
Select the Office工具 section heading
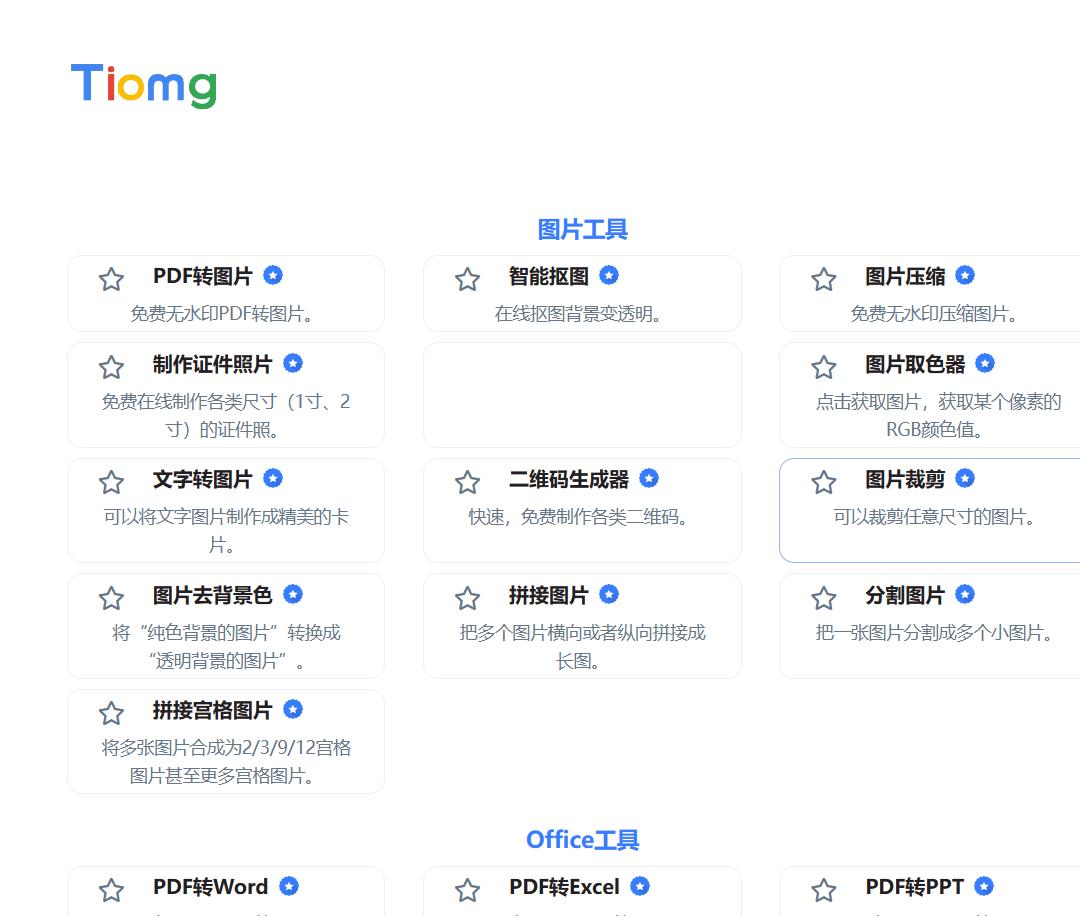(x=583, y=840)
